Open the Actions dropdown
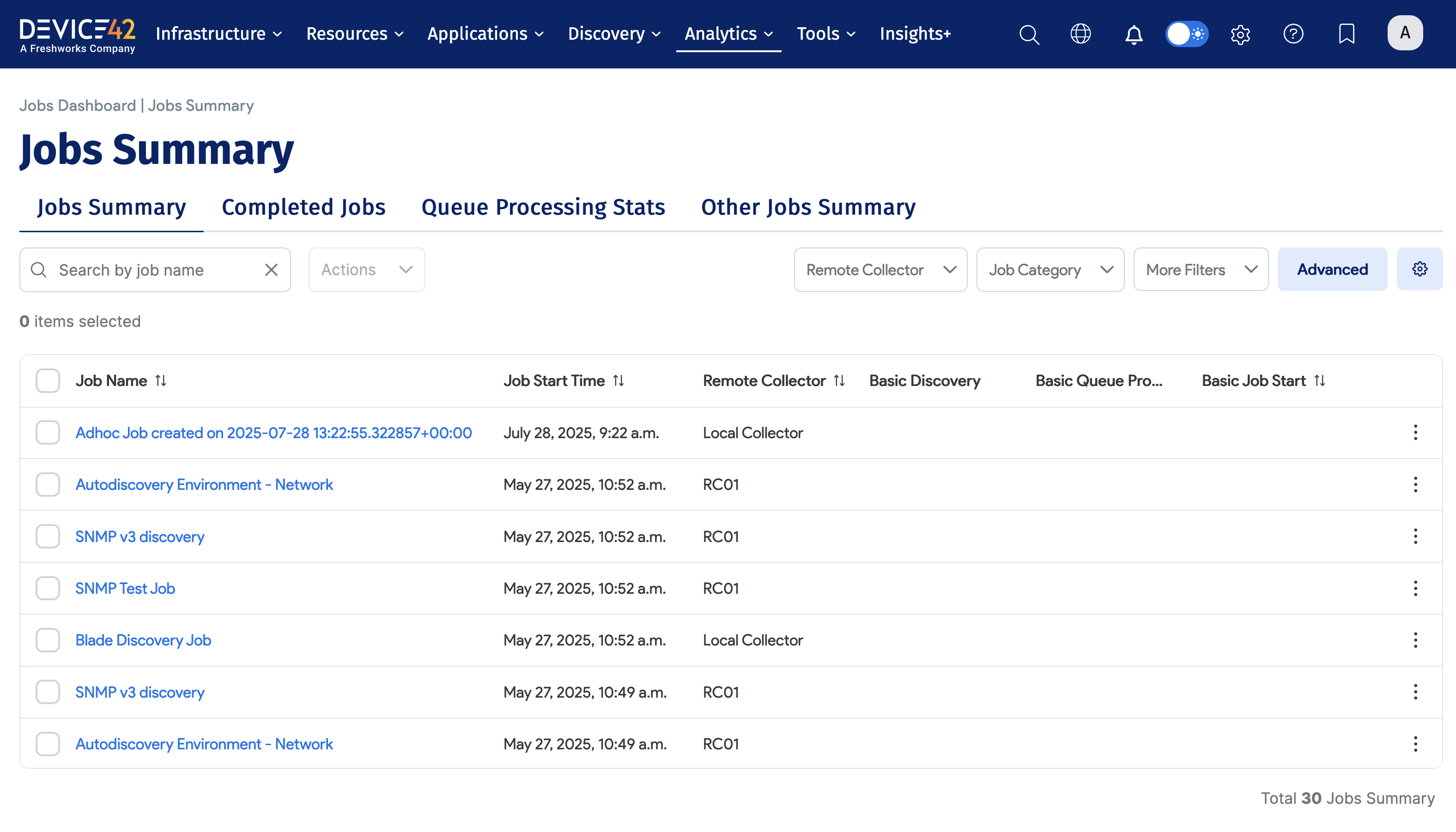The image size is (1456, 832). pos(366,270)
